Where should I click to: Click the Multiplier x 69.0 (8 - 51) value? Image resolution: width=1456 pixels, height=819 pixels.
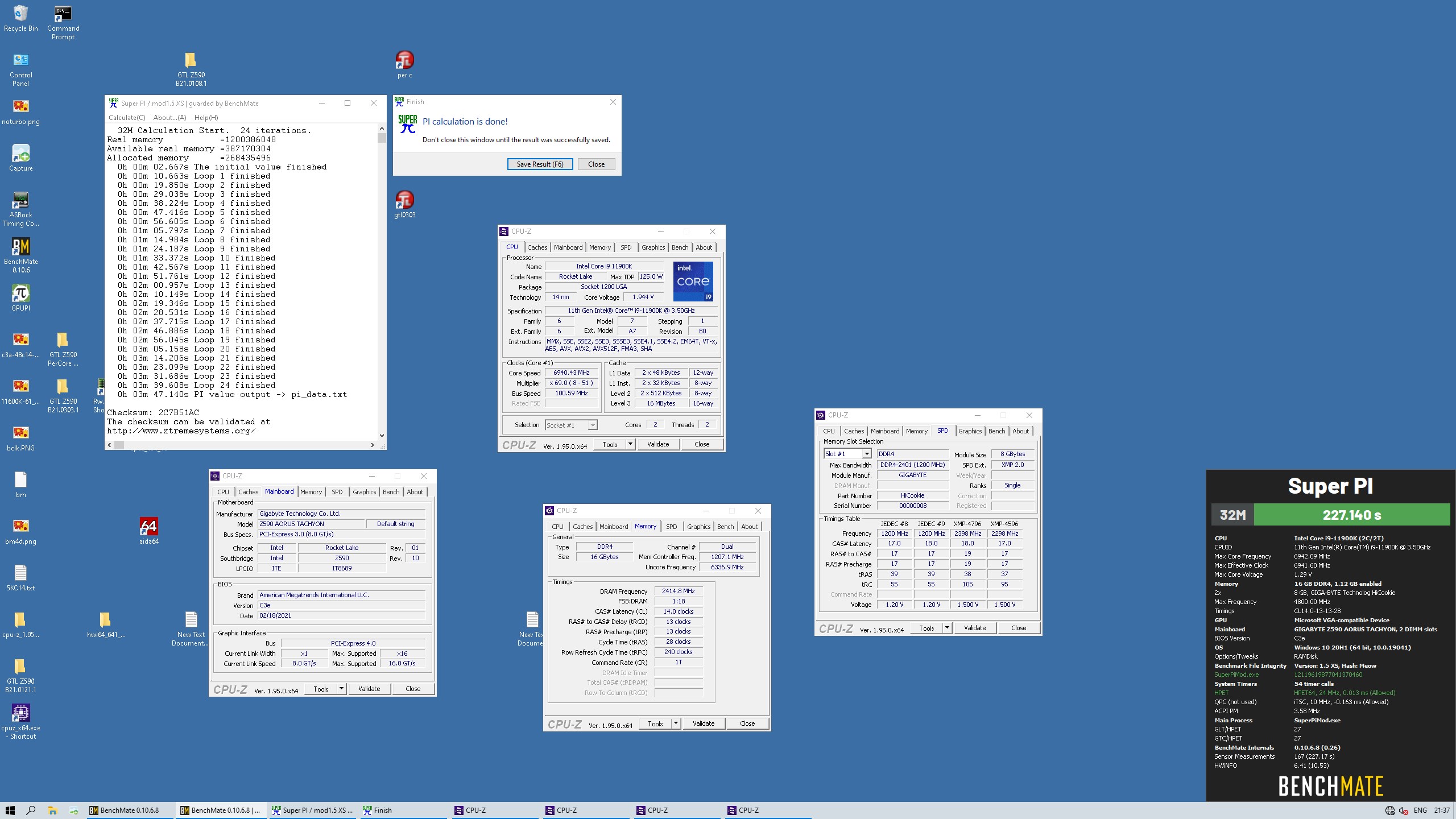pyautogui.click(x=572, y=383)
